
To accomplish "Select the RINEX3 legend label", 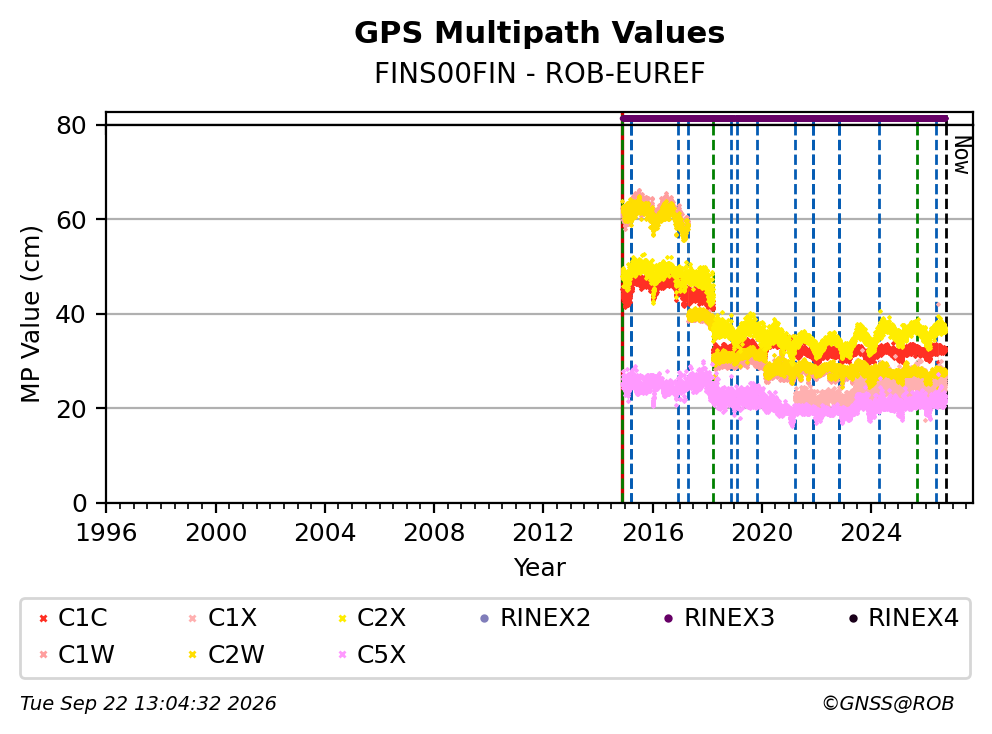I will 729,618.
